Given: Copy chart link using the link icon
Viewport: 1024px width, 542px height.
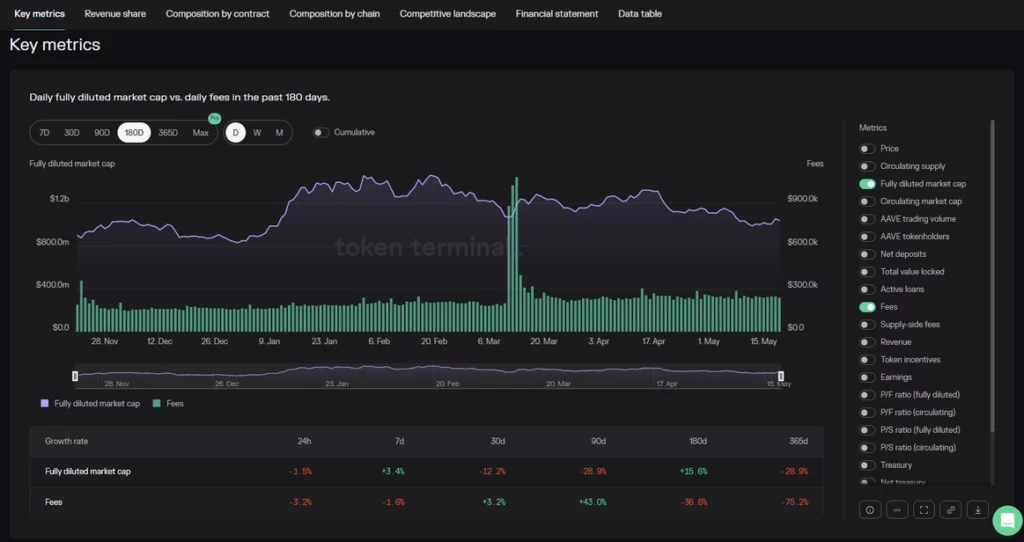Looking at the screenshot, I should click(951, 510).
